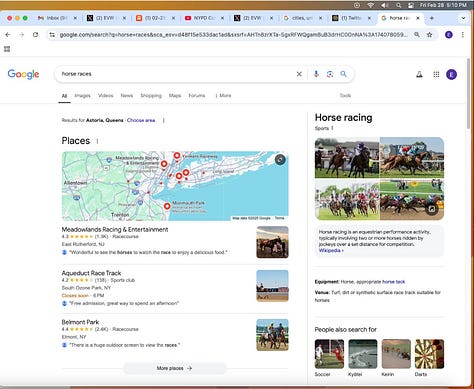Open site information icon in address bar
474x389 pixels.
click(x=52, y=35)
